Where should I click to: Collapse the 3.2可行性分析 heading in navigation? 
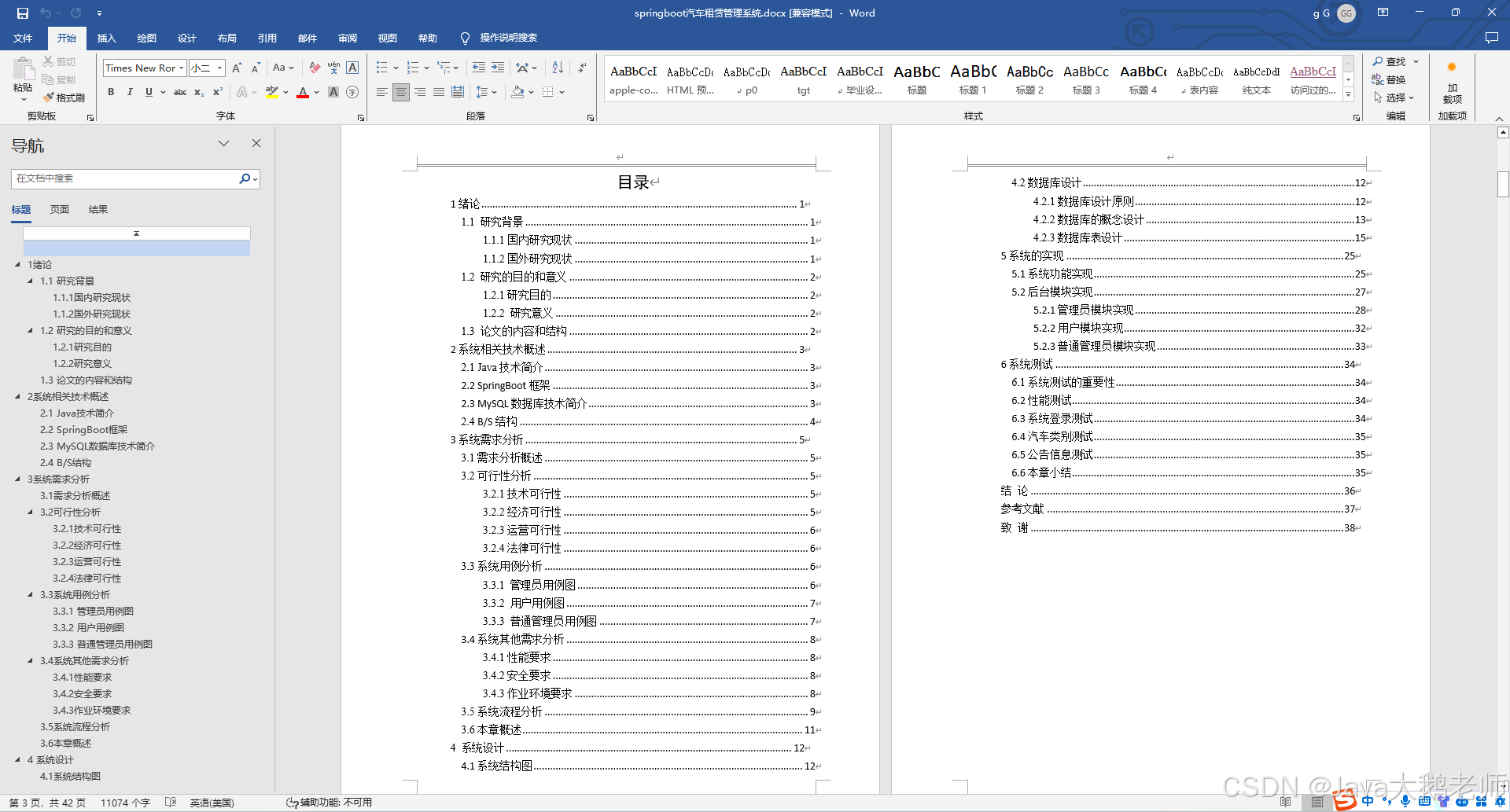click(x=31, y=512)
